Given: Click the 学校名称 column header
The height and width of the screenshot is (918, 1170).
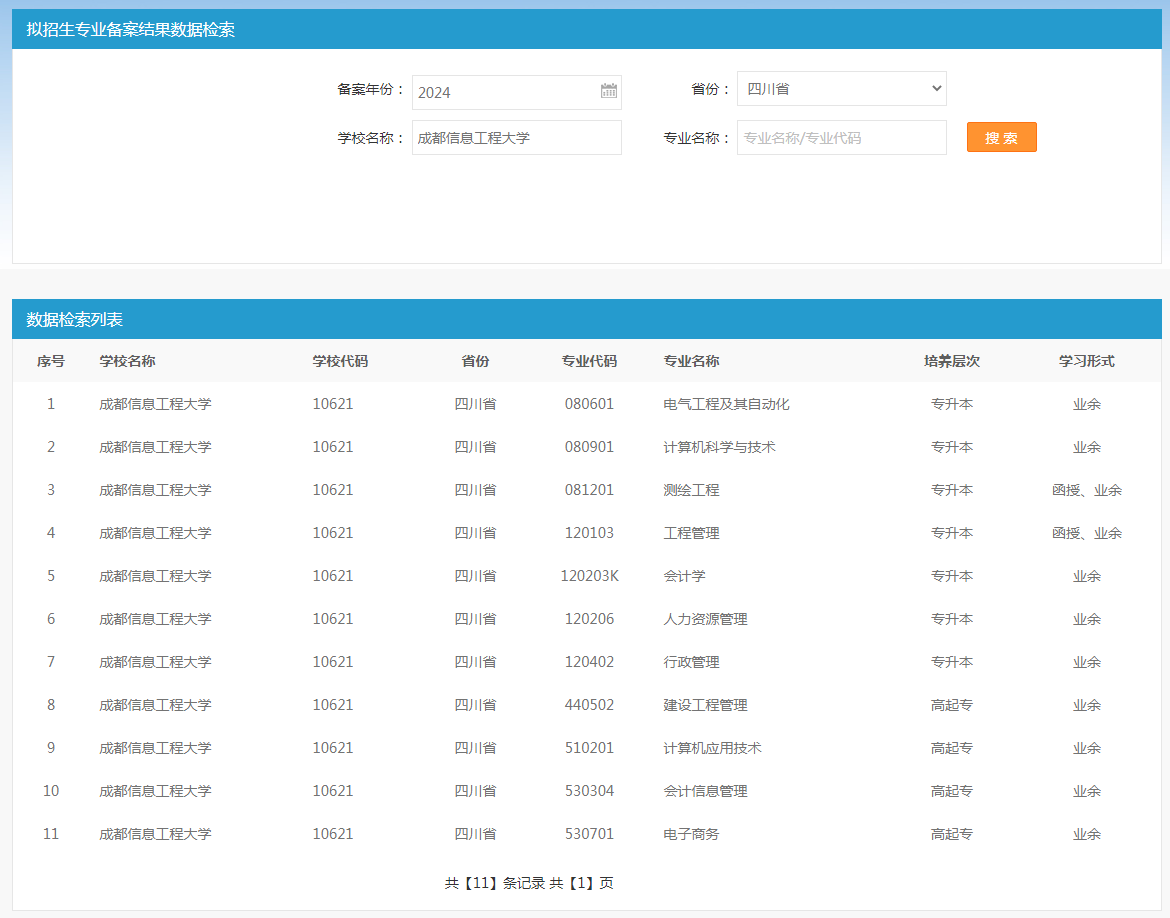Looking at the screenshot, I should [127, 361].
